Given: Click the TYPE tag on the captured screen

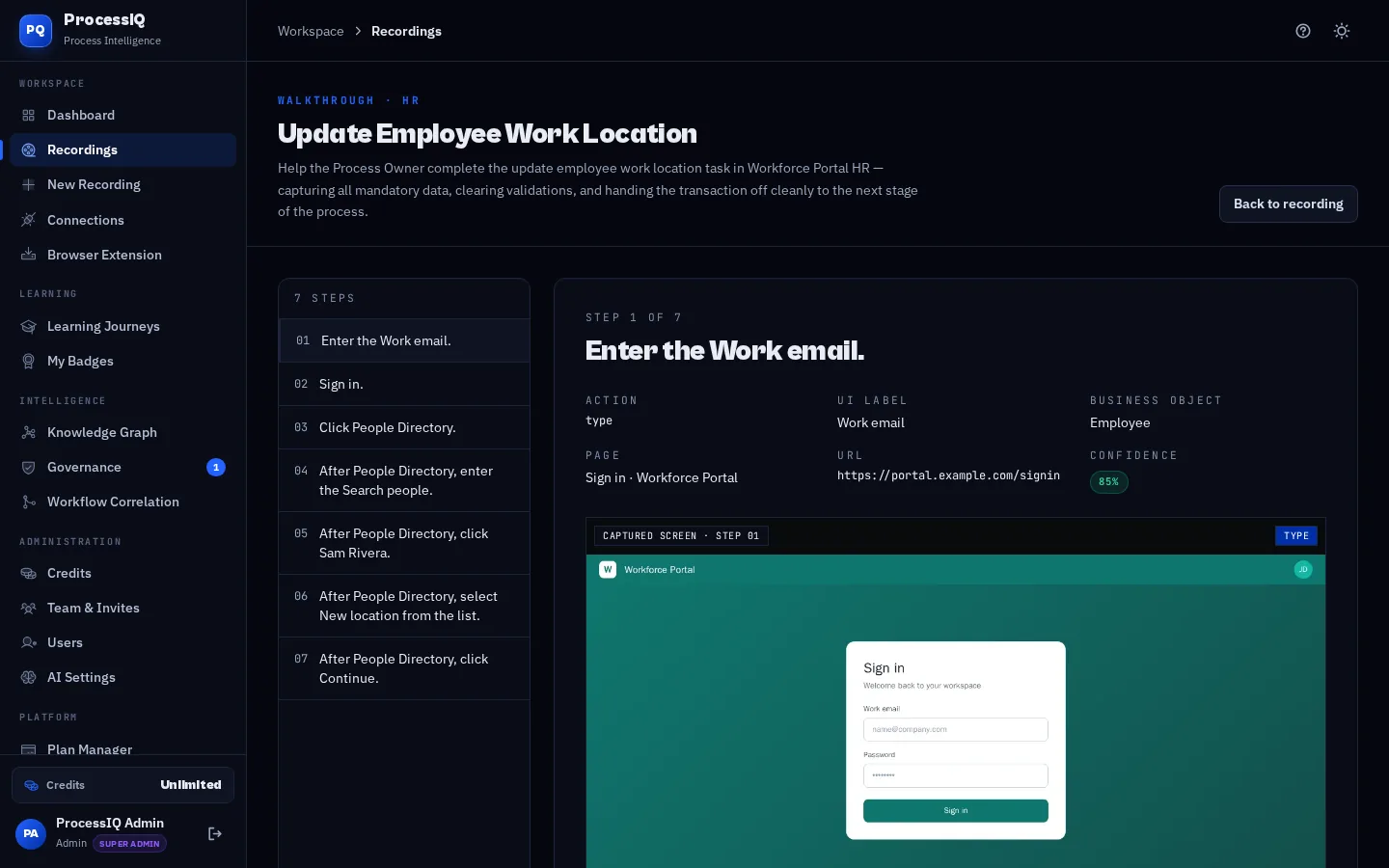Looking at the screenshot, I should 1296,536.
